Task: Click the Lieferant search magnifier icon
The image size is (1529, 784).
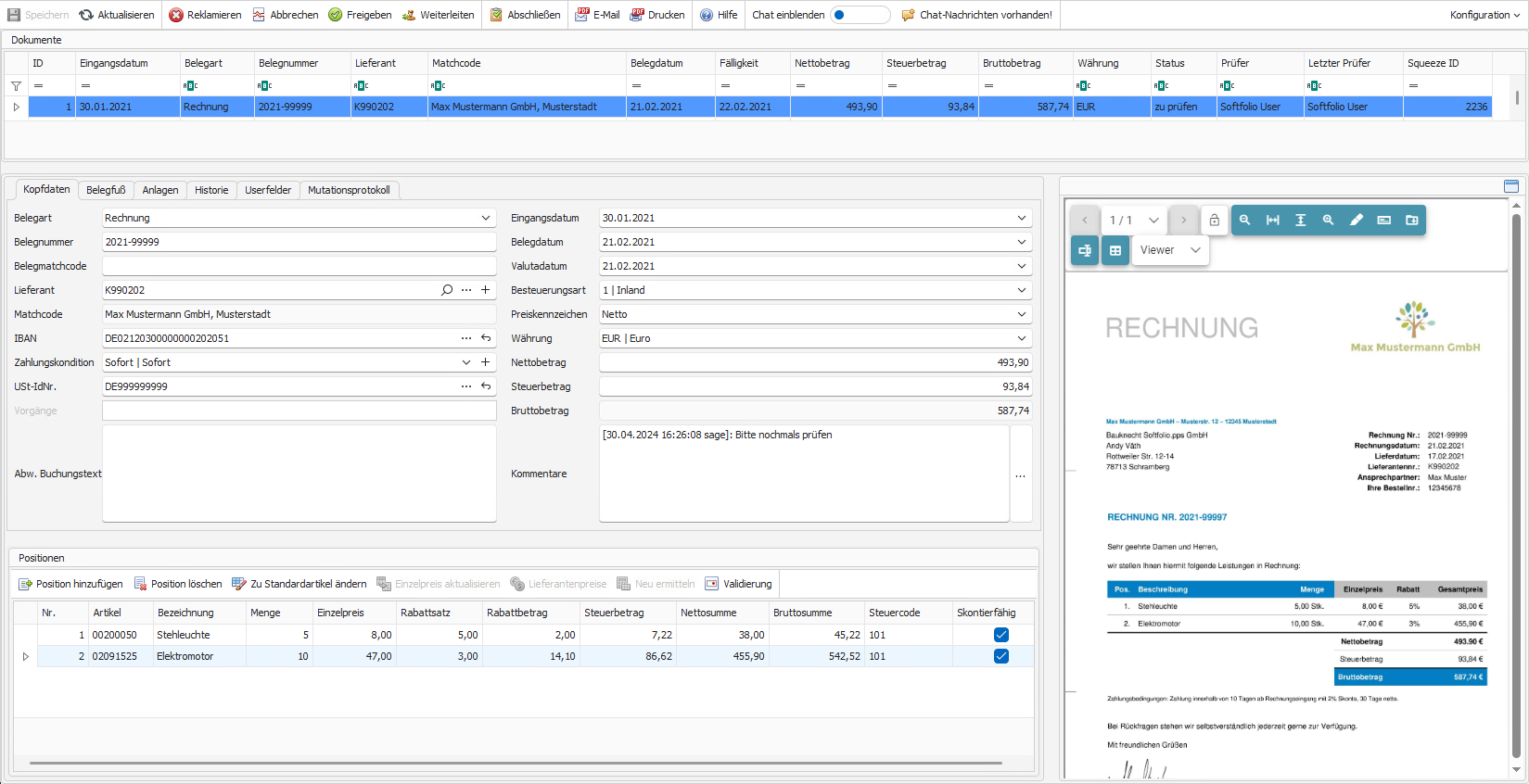Action: [447, 290]
